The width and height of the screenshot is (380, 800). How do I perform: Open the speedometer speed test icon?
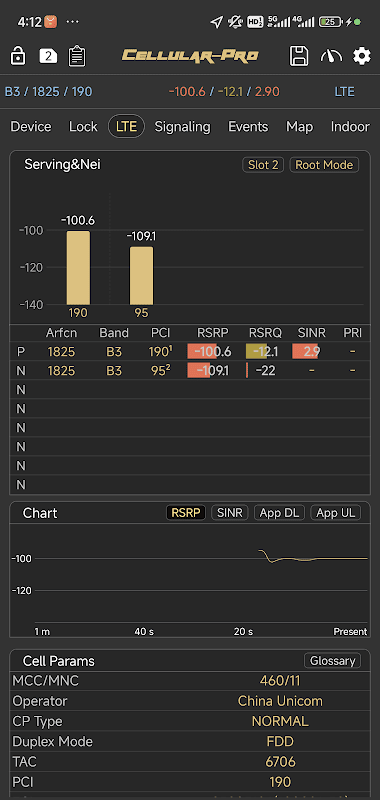click(x=331, y=56)
